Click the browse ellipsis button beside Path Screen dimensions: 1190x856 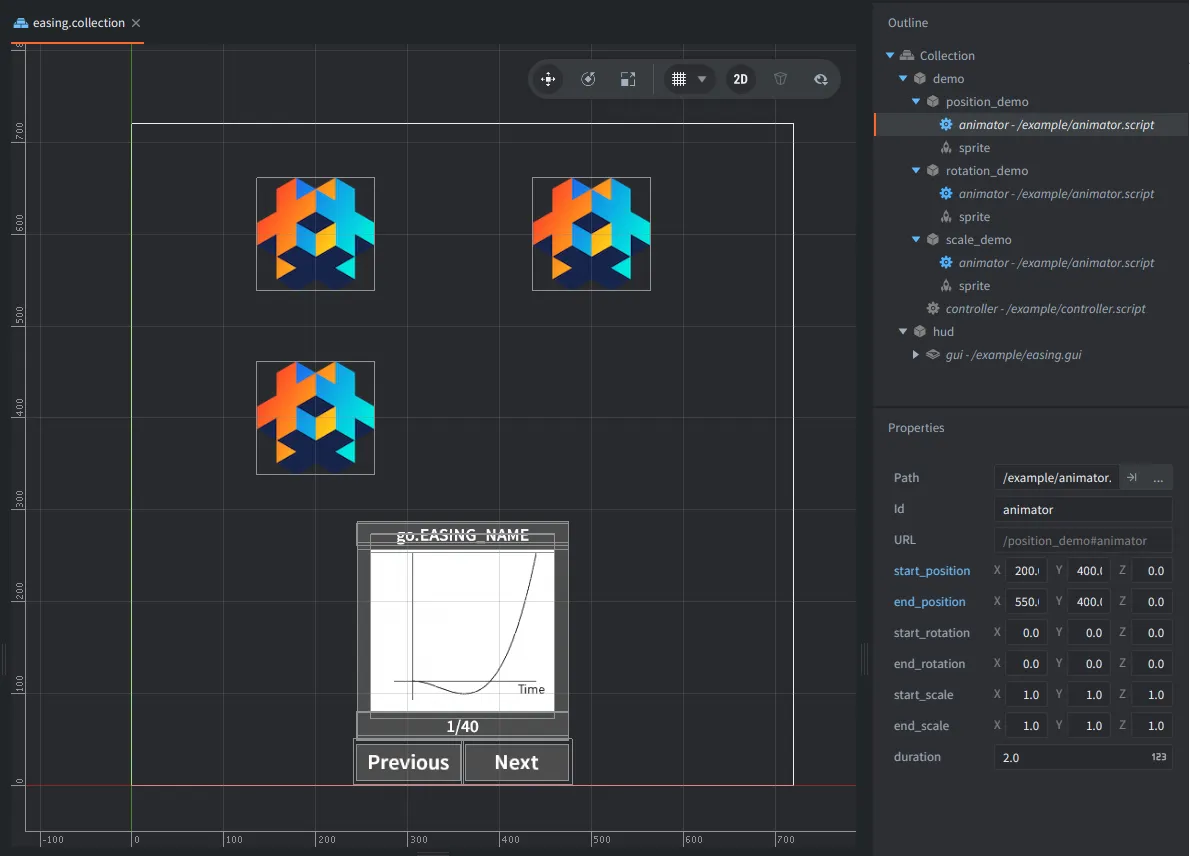1158,478
